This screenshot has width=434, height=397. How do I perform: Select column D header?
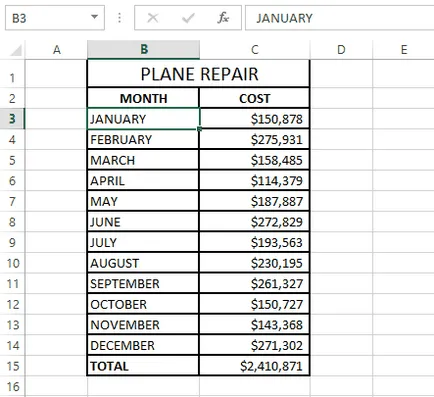point(341,50)
